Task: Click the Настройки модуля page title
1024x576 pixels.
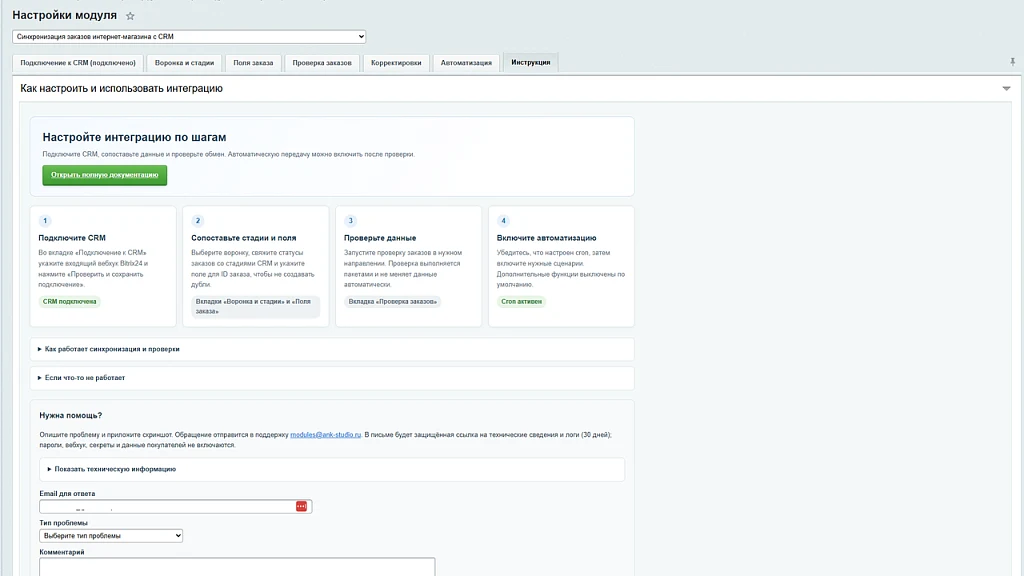Action: [65, 15]
